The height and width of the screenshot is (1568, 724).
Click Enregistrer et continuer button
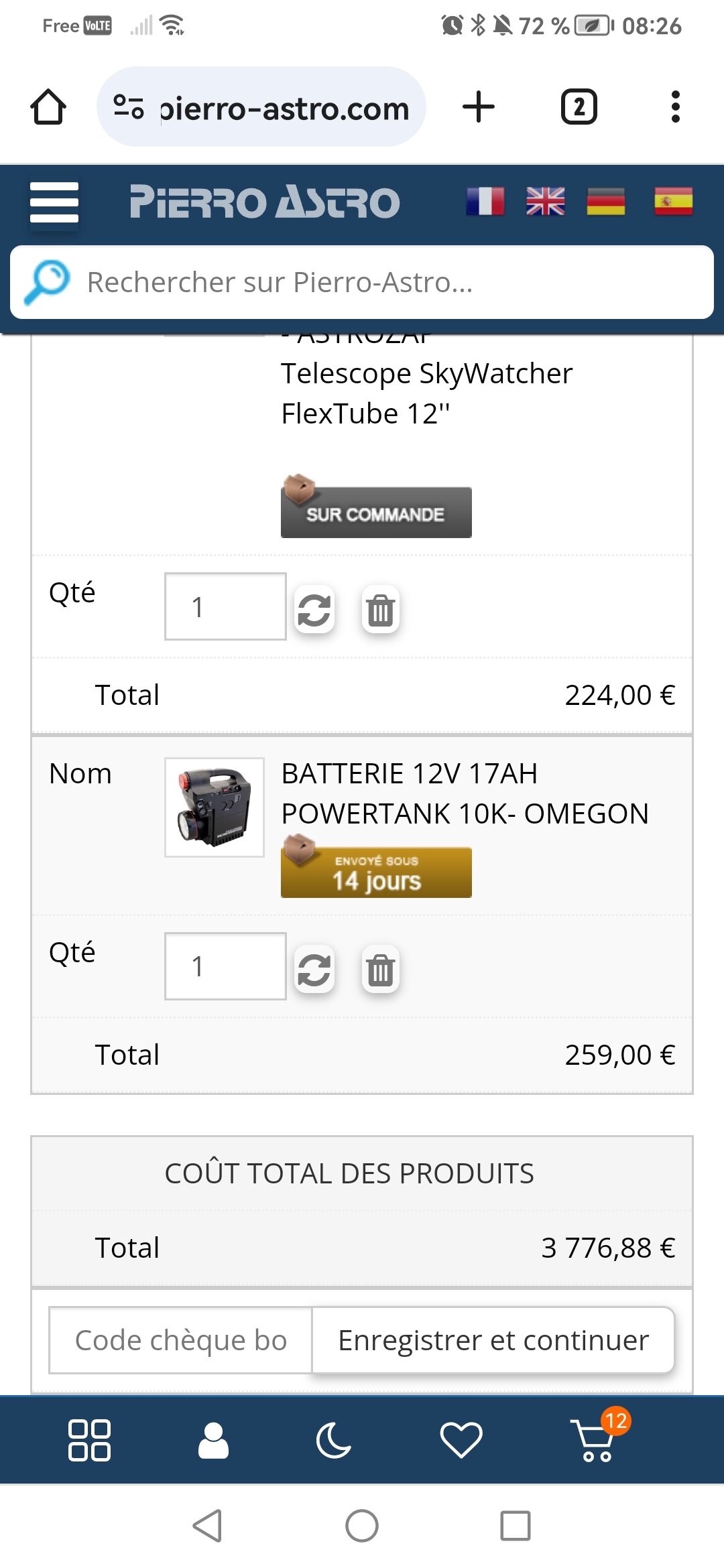coord(493,1340)
